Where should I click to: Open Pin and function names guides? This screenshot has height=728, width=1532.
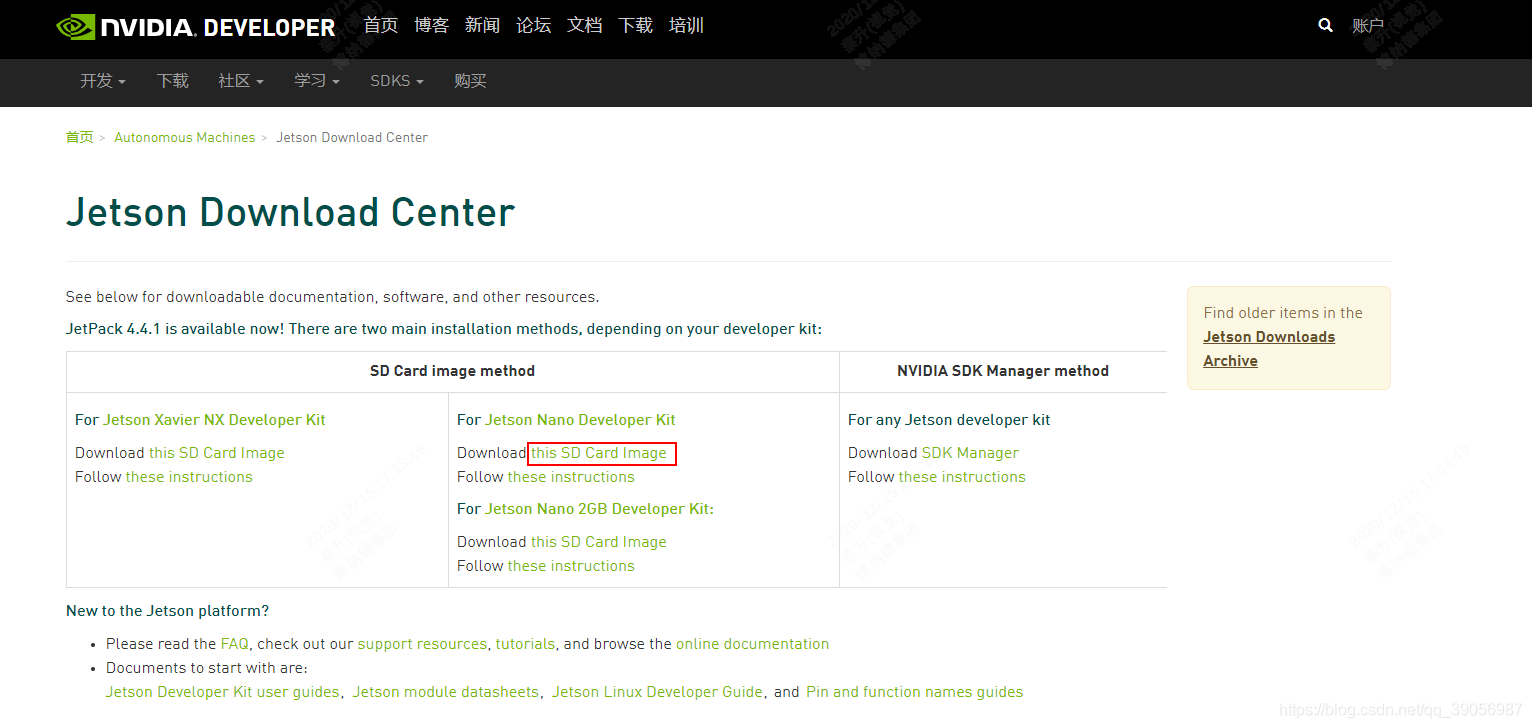tap(914, 692)
